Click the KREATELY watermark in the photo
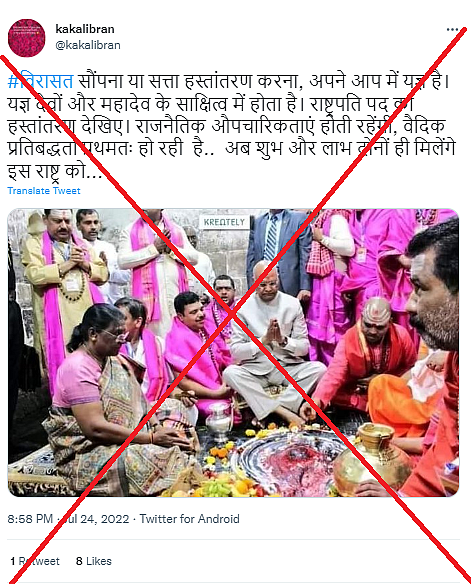Screen dimensions: 471x584 tap(224, 222)
